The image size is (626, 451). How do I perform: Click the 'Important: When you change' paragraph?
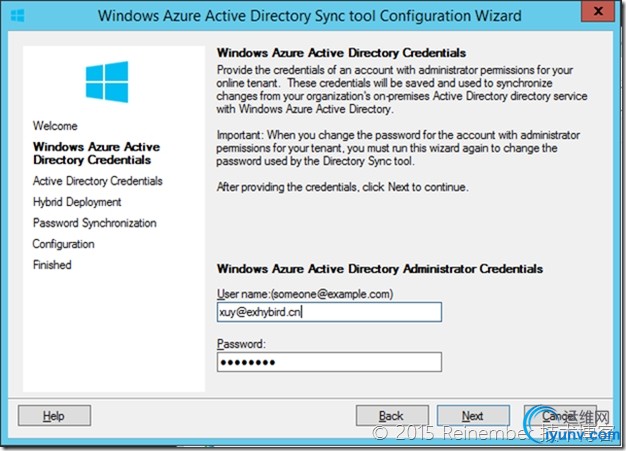click(398, 148)
